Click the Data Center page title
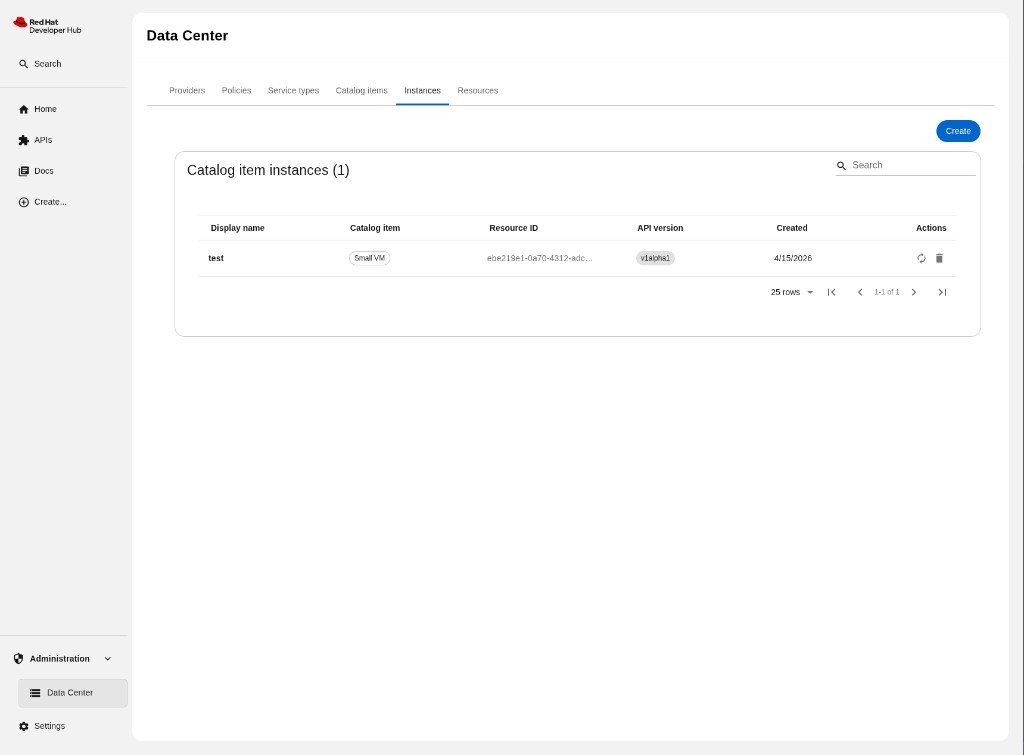The height and width of the screenshot is (755, 1024). (x=187, y=36)
